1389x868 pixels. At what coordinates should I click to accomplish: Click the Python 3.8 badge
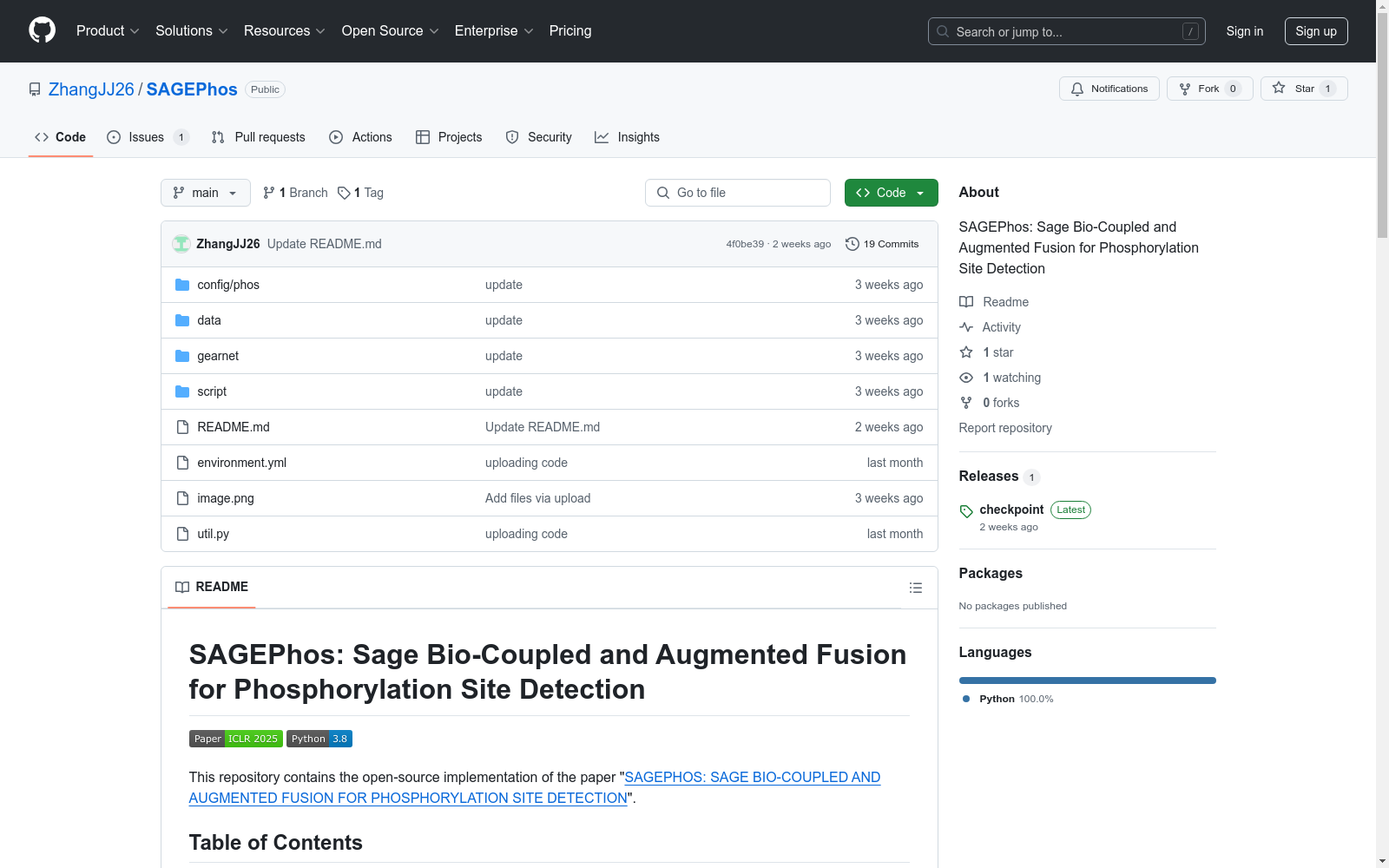(319, 739)
